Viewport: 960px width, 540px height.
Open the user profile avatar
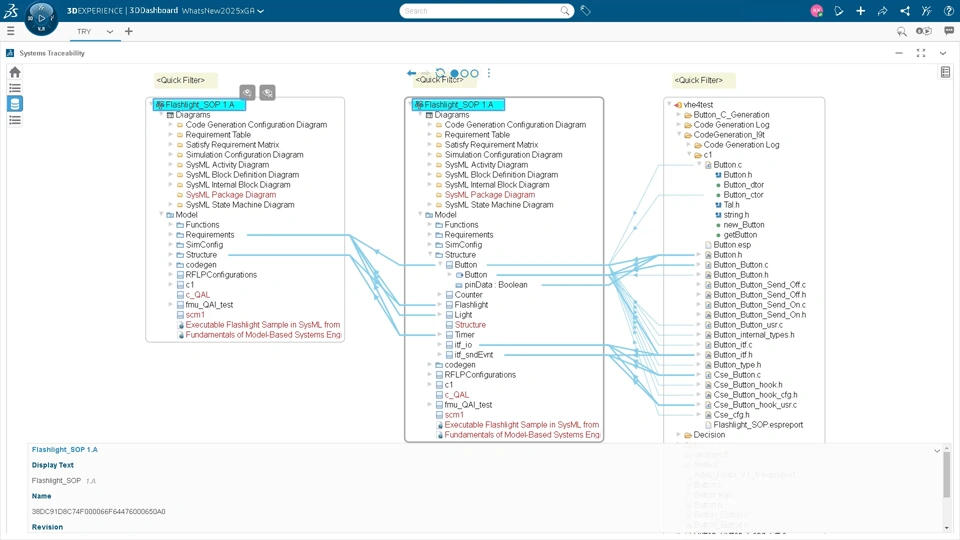pos(816,11)
